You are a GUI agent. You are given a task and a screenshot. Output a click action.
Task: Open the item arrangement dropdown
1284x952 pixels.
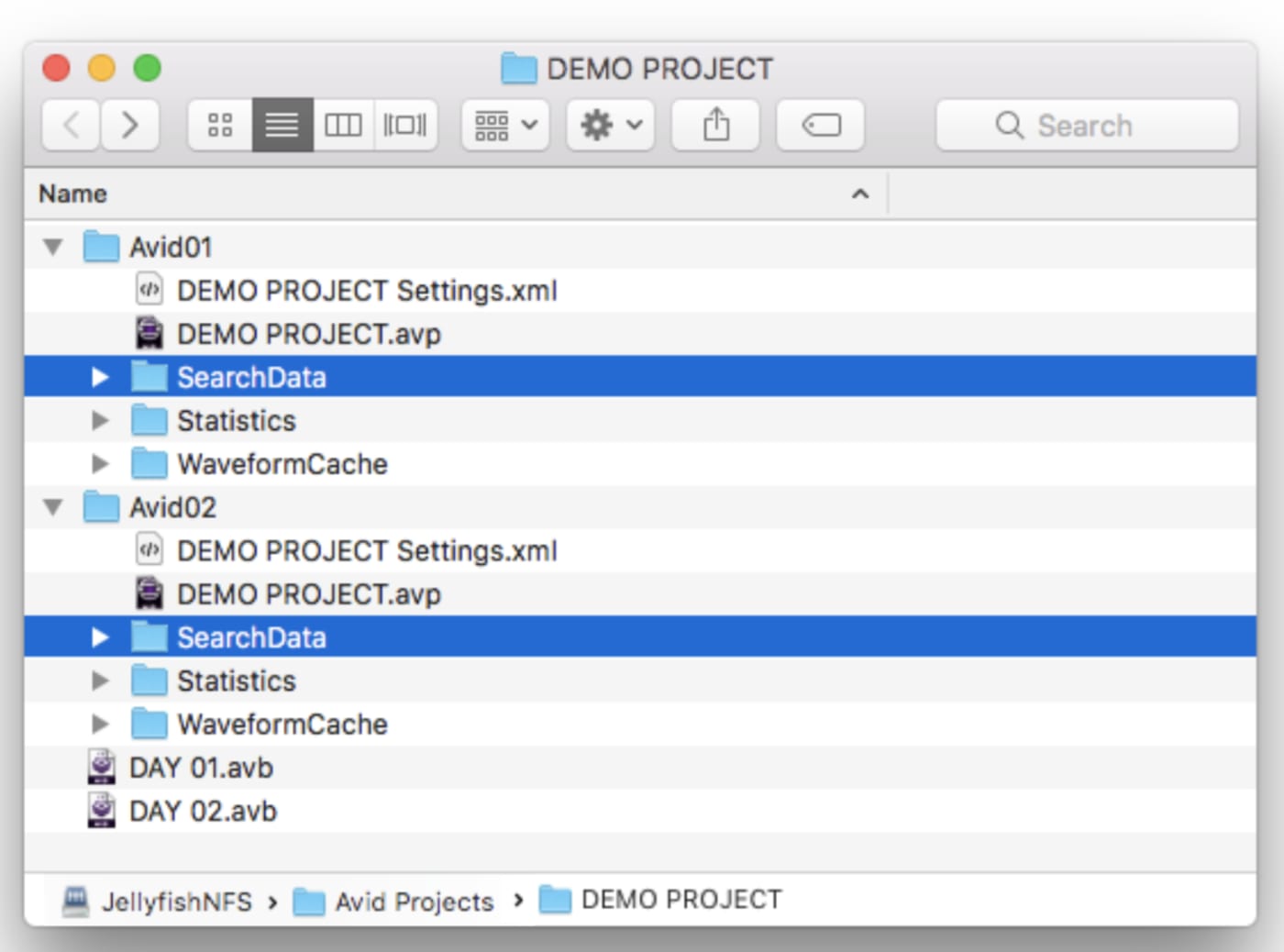pos(505,125)
